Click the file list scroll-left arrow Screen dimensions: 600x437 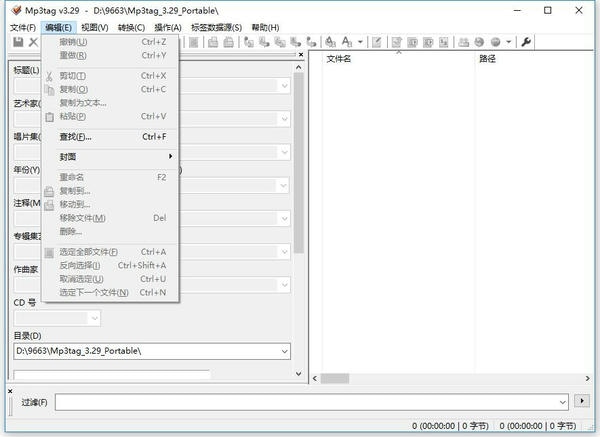coord(315,378)
